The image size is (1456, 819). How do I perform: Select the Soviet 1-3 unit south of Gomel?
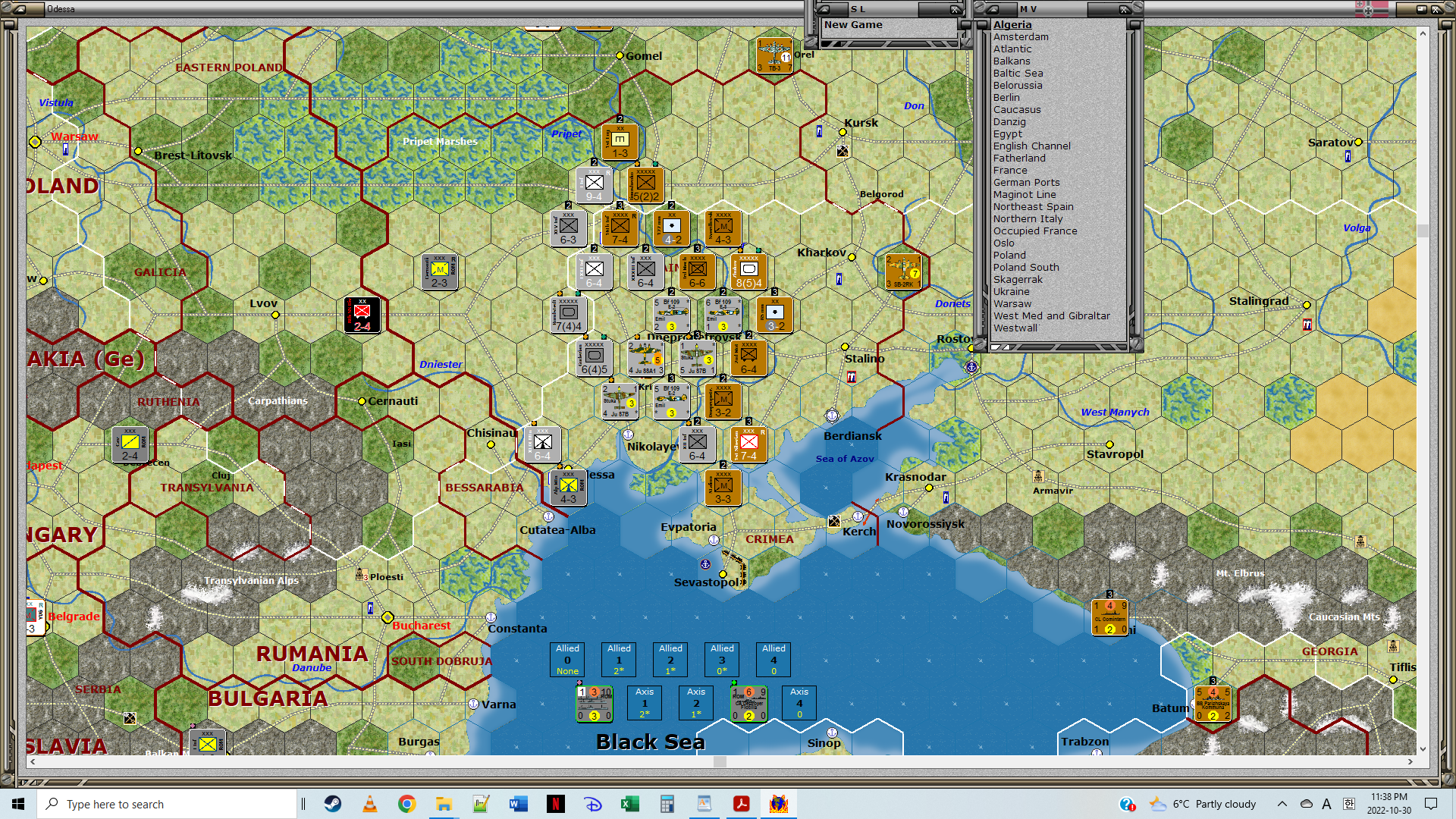point(620,142)
